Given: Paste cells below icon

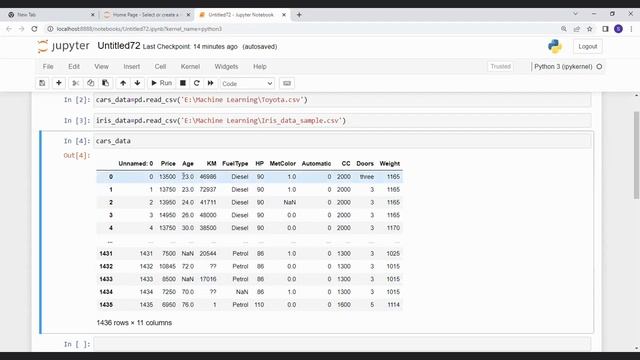Looking at the screenshot, I should 105,83.
